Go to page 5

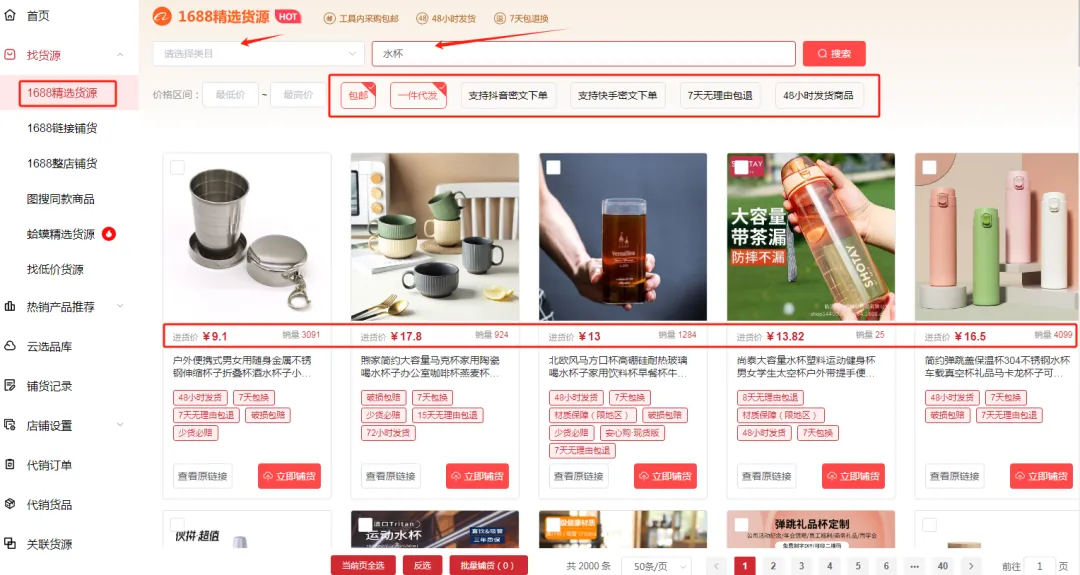pyautogui.click(x=858, y=566)
